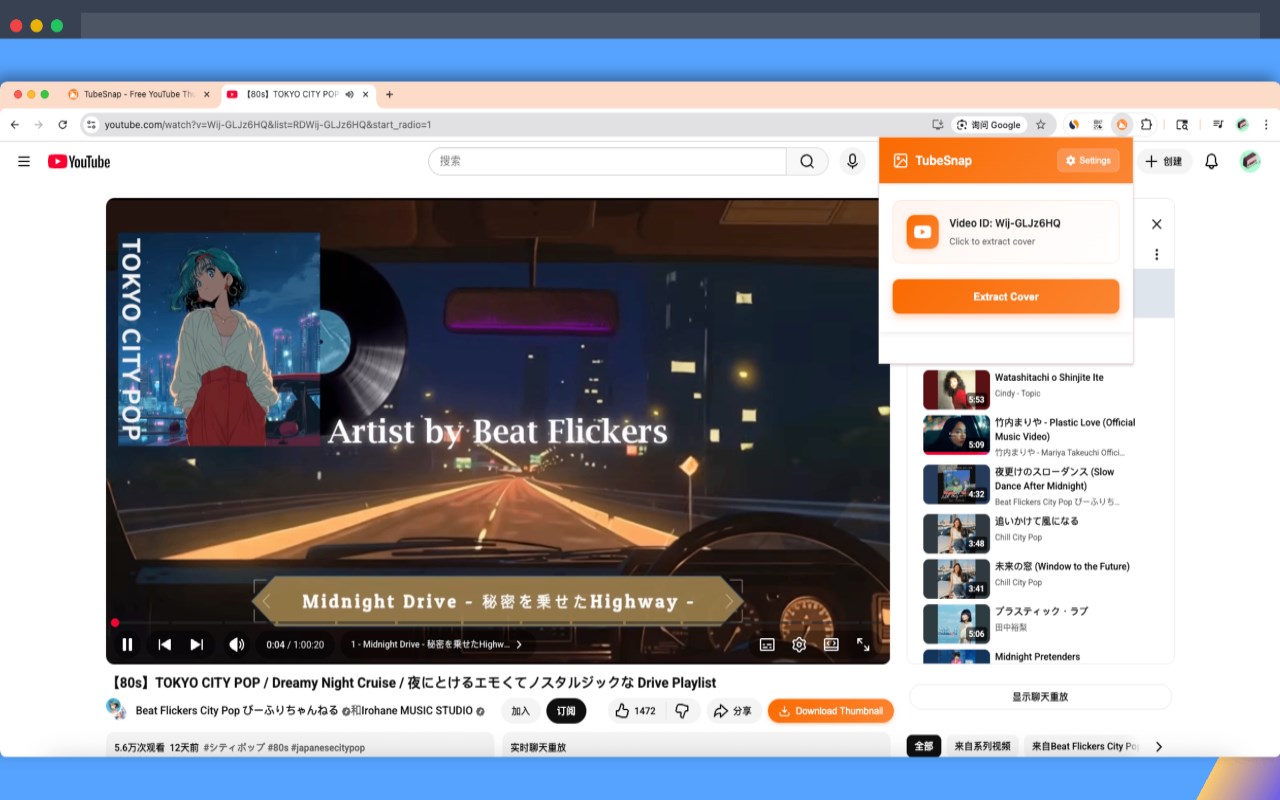The height and width of the screenshot is (800, 1280).
Task: Open the Chrome profile avatar
Action: point(1242,124)
